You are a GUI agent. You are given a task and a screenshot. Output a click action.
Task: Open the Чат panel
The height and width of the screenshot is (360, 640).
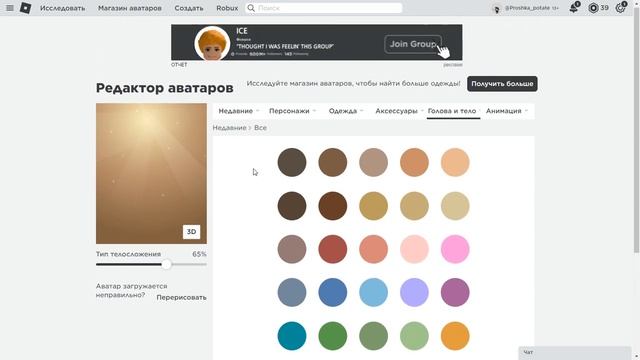pyautogui.click(x=575, y=353)
